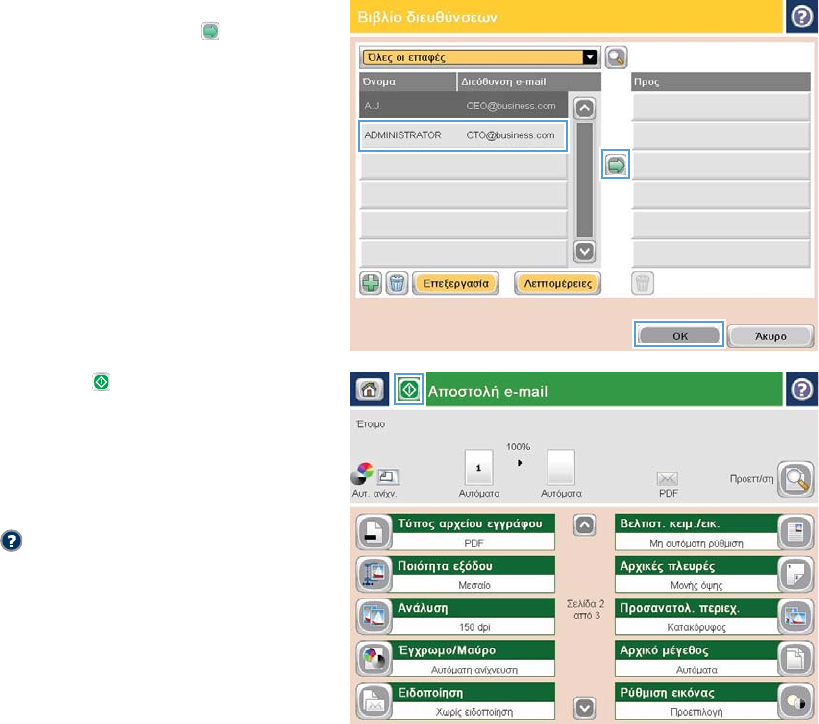Cancel with the Άκυρο button
The width and height of the screenshot is (819, 724).
[x=770, y=336]
